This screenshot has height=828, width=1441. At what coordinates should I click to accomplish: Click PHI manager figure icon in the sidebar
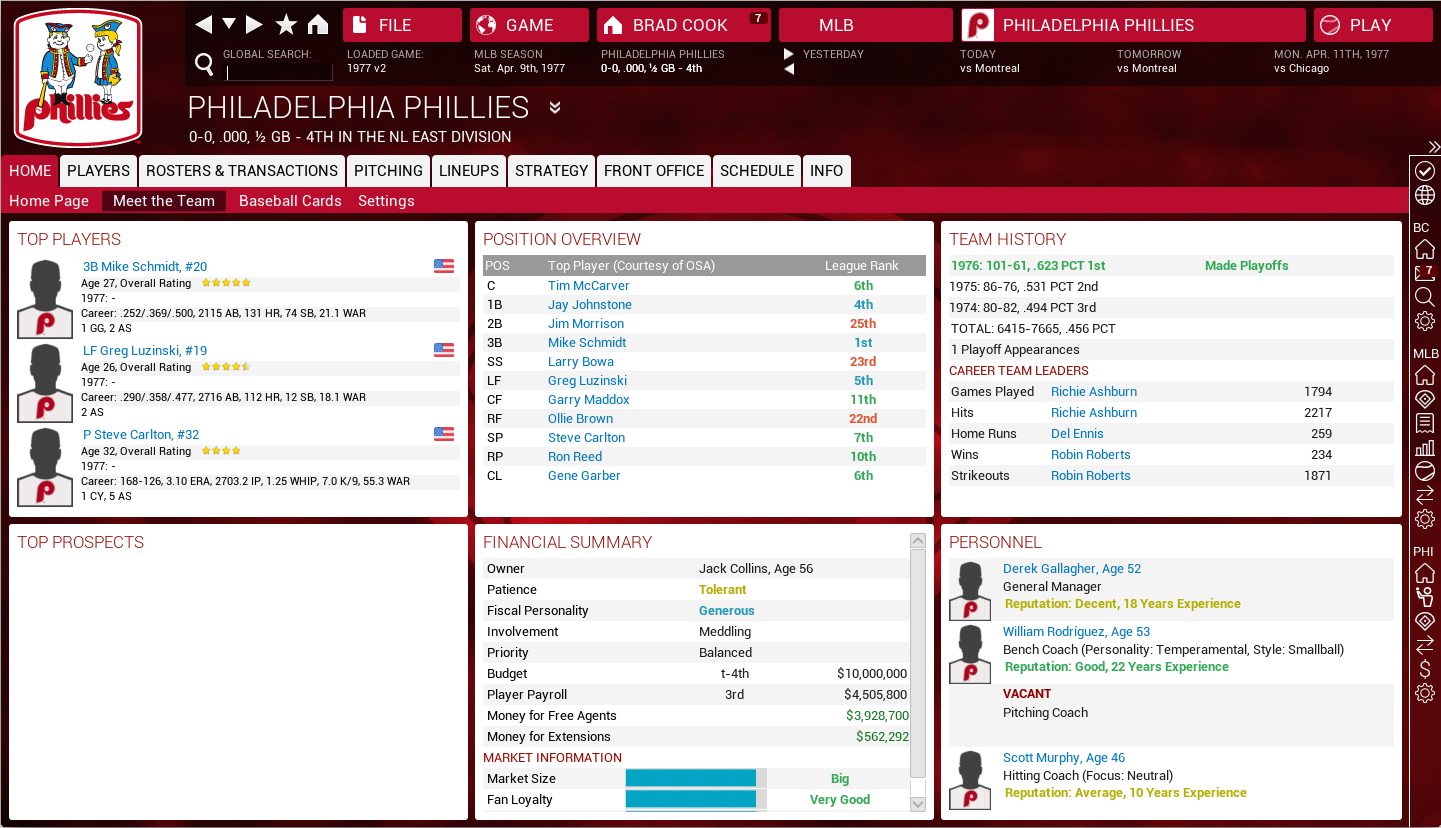tap(1425, 597)
